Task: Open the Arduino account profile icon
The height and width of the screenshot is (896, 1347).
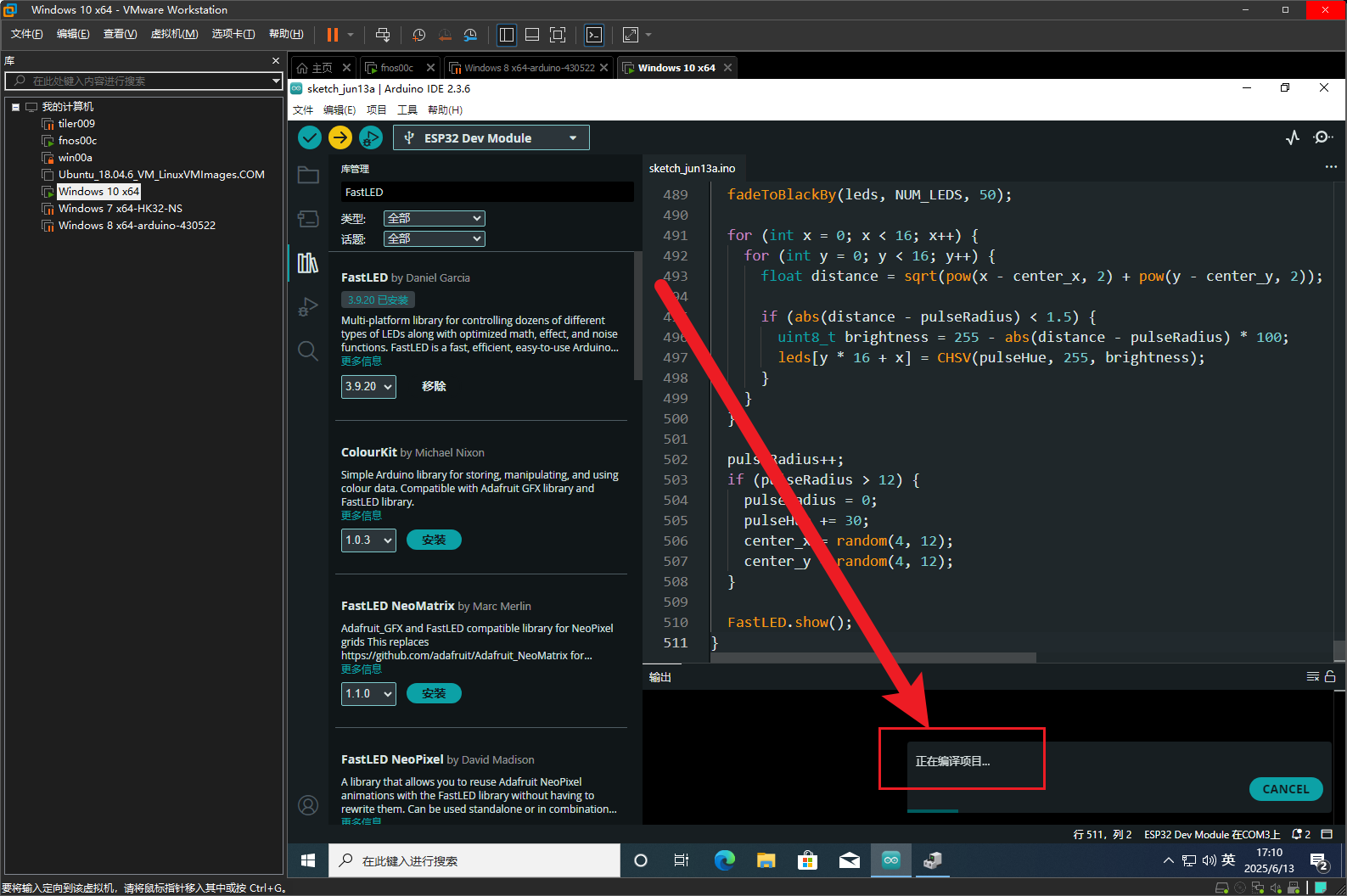Action: 308,805
